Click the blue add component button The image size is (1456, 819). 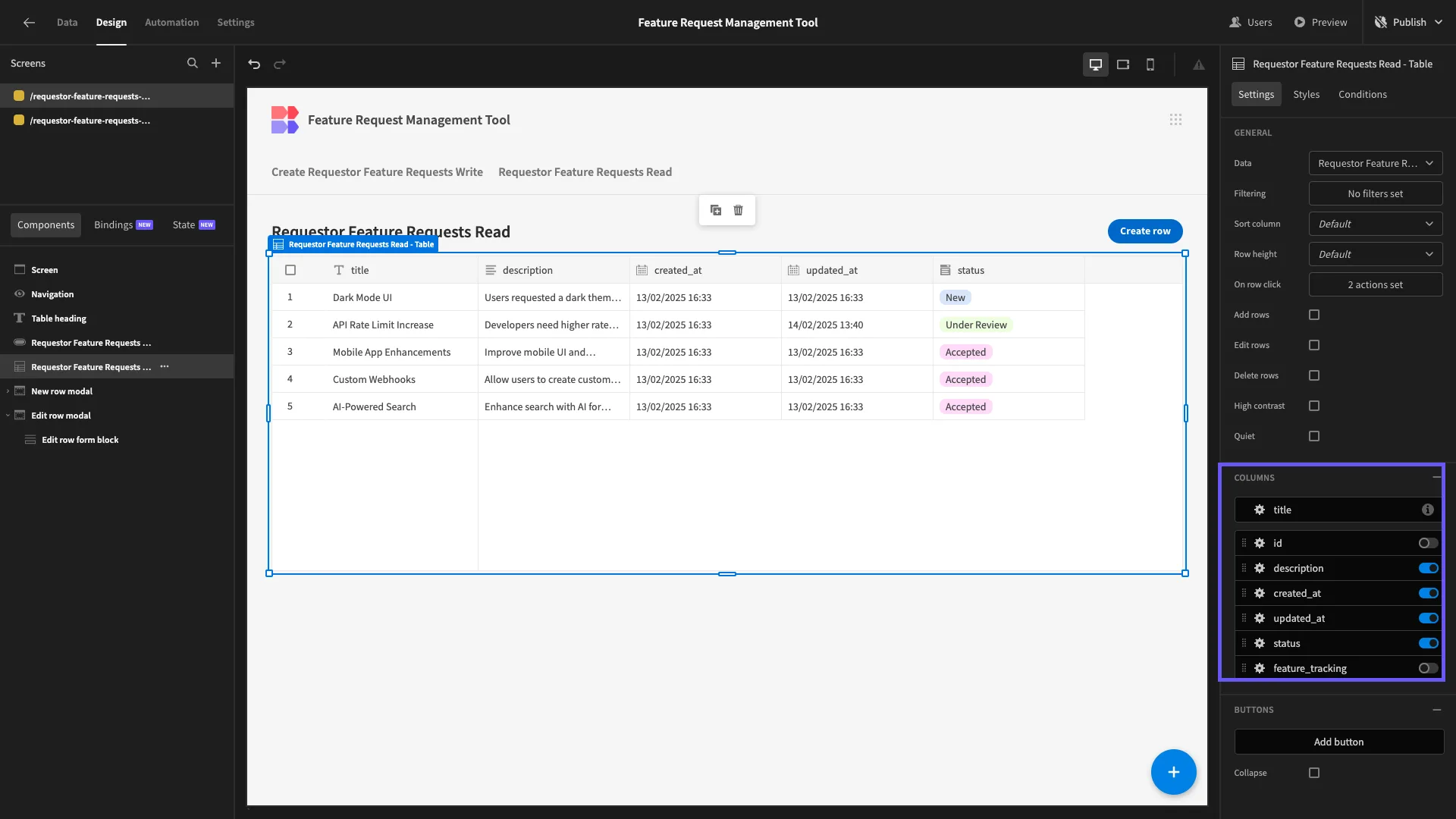pos(1173,772)
